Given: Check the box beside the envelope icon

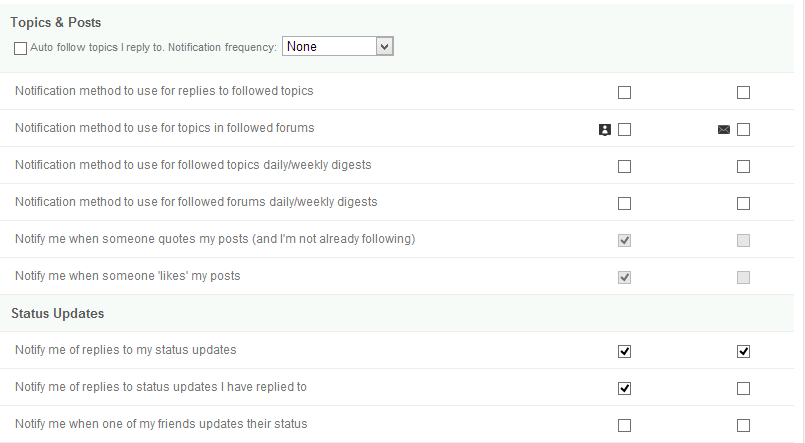Looking at the screenshot, I should pos(743,129).
